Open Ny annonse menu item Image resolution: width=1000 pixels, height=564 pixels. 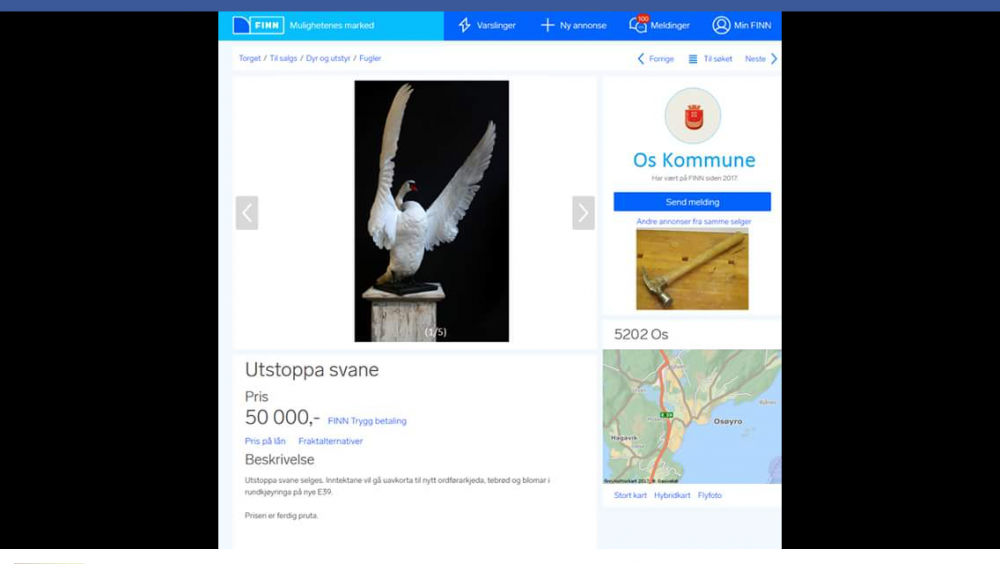[x=573, y=26]
